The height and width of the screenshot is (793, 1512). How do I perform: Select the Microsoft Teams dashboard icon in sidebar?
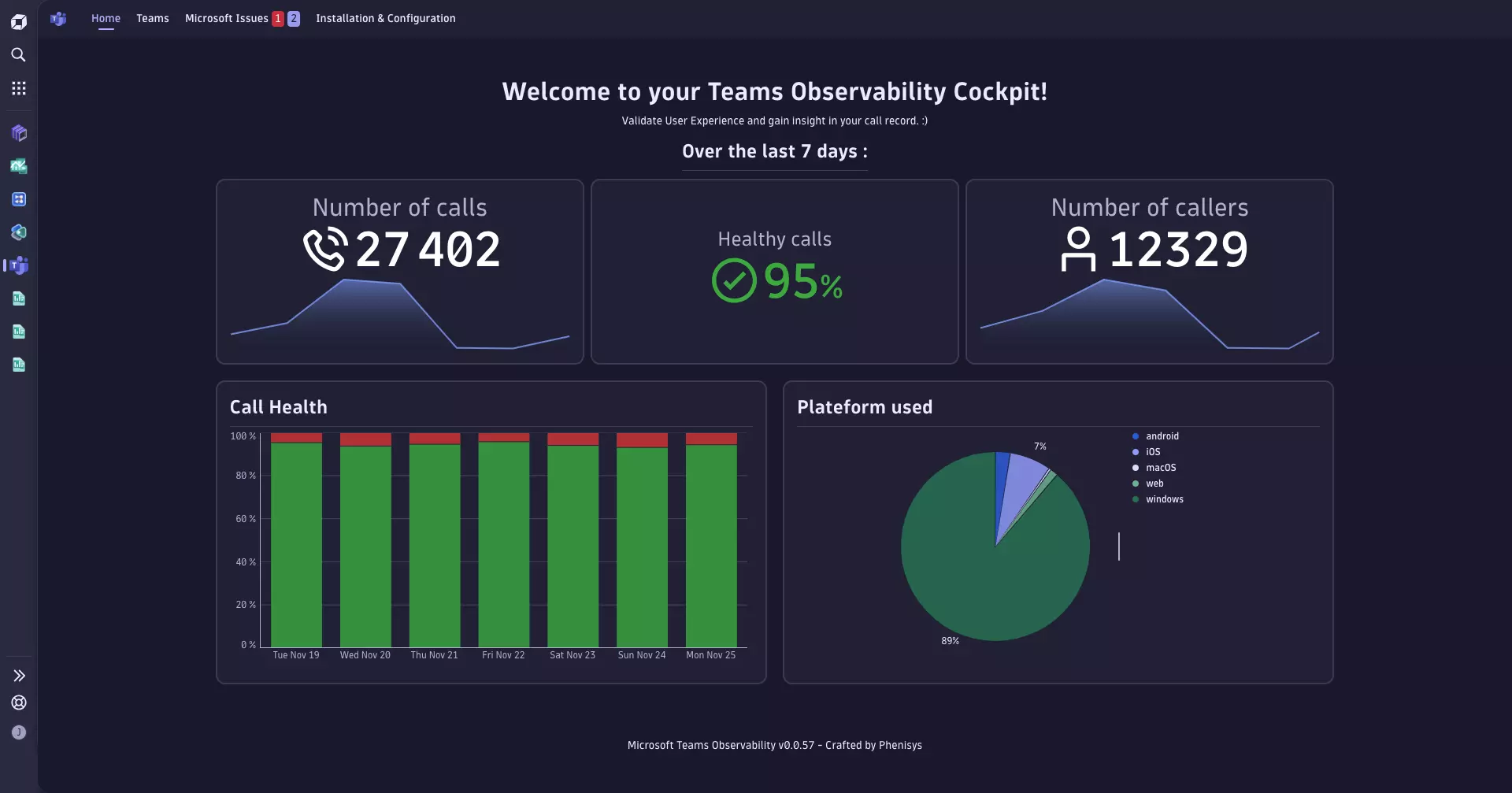19,265
